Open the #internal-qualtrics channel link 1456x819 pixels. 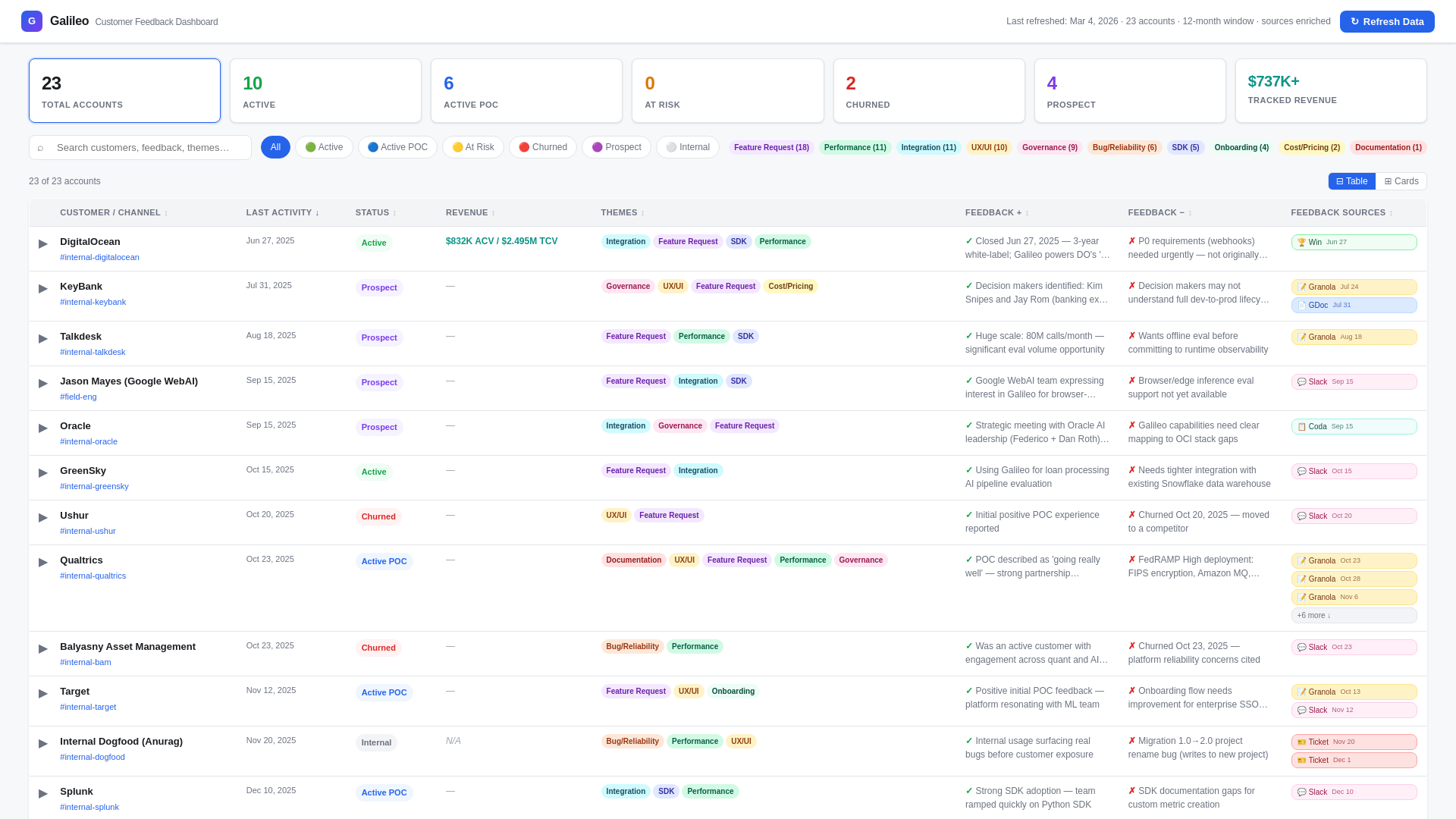[93, 576]
